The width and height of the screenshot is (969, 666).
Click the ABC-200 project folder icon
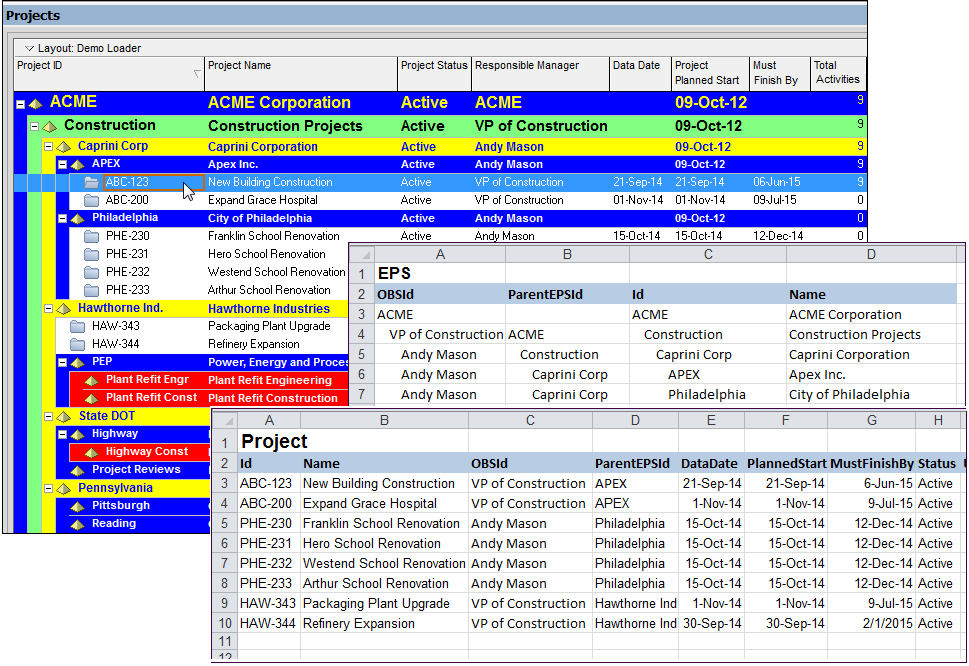click(x=92, y=200)
